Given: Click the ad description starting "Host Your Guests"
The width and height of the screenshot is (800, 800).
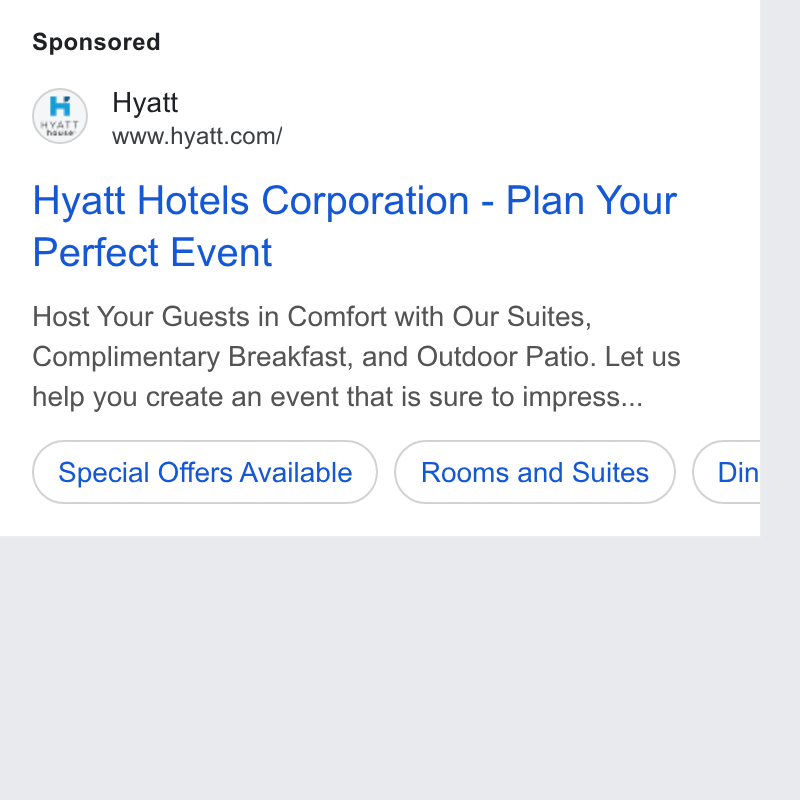Looking at the screenshot, I should coord(356,357).
